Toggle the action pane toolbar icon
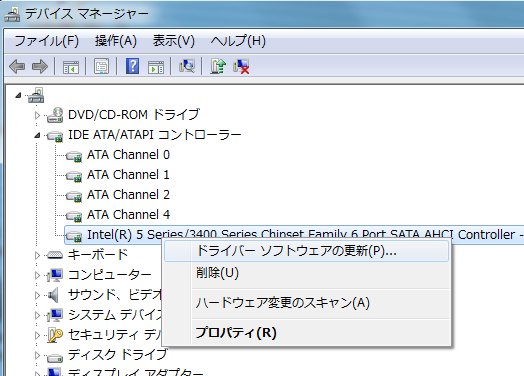Image resolution: width=524 pixels, height=376 pixels. point(156,67)
